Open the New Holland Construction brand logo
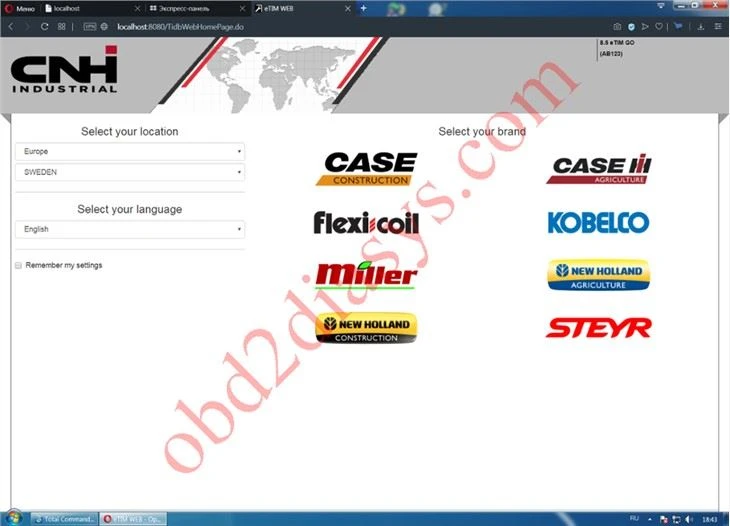This screenshot has width=730, height=526. tap(366, 328)
